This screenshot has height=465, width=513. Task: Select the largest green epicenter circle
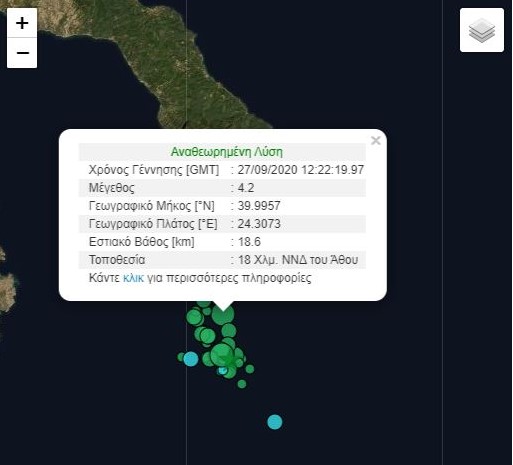point(222,355)
